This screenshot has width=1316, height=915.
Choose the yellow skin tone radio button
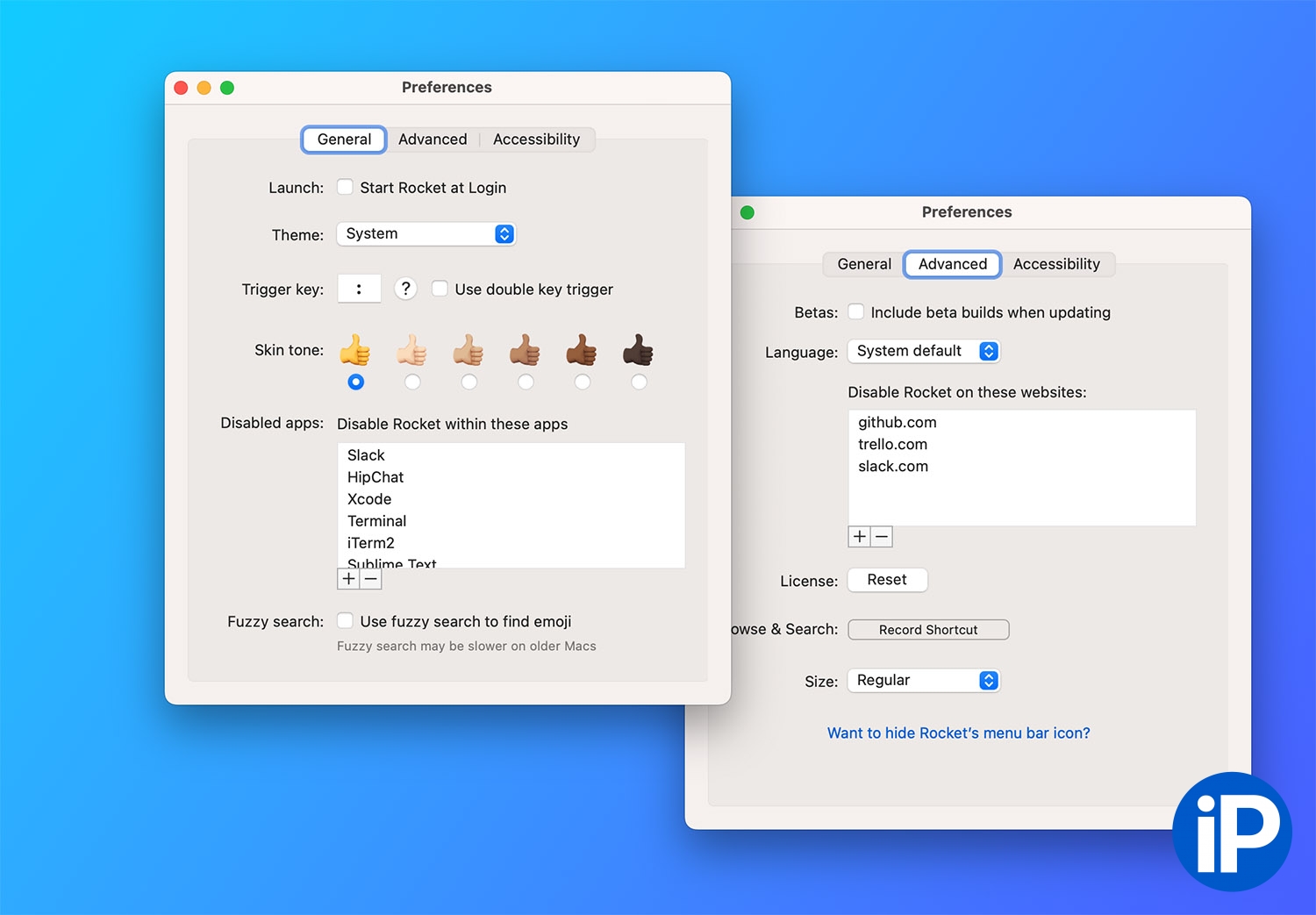tap(355, 382)
